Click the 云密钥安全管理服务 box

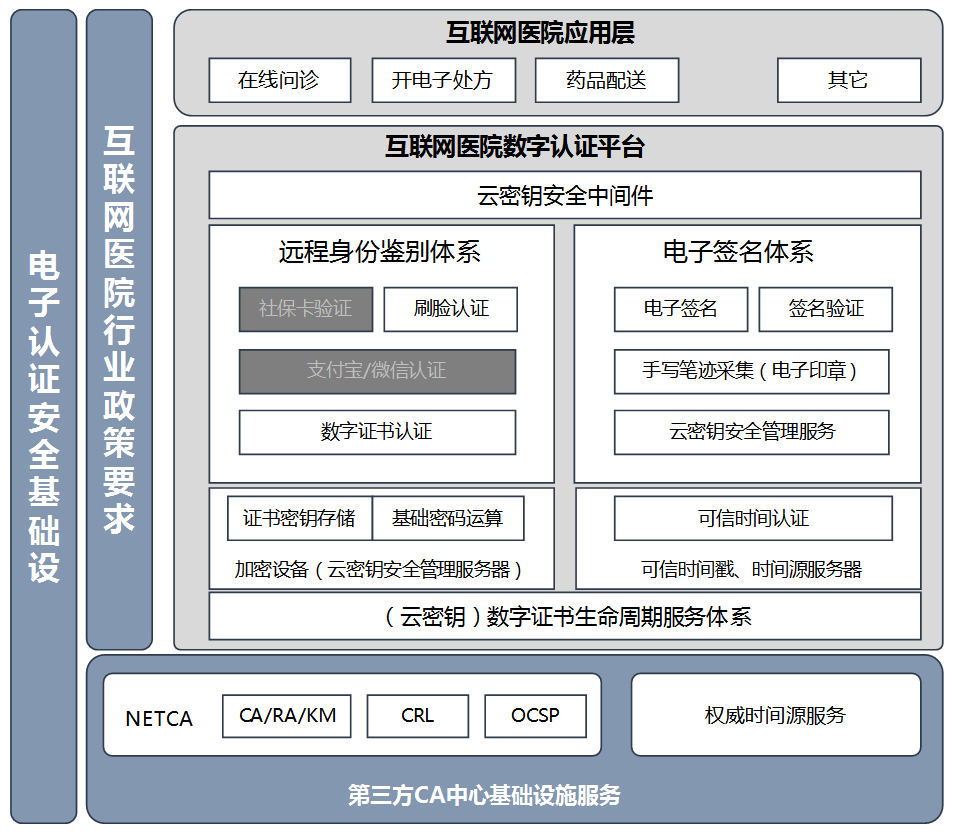(751, 432)
